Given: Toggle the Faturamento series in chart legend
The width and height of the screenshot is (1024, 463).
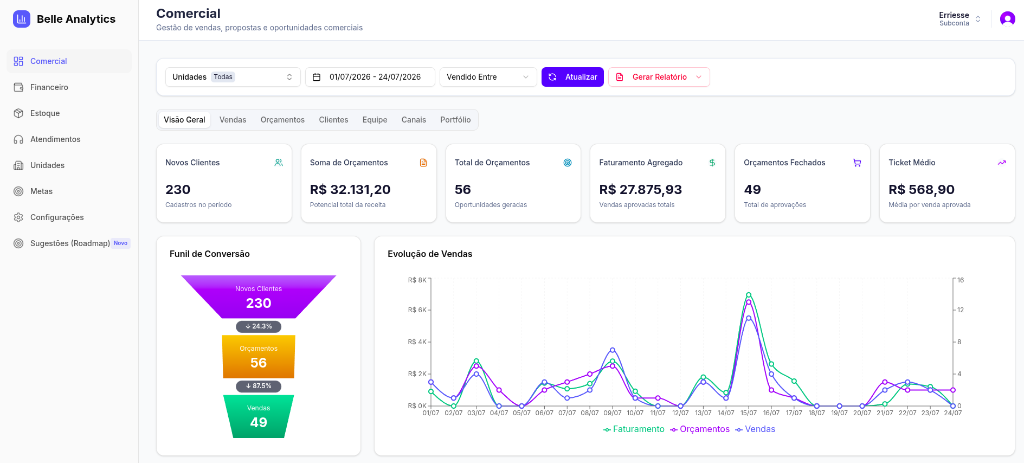Looking at the screenshot, I should coord(633,429).
